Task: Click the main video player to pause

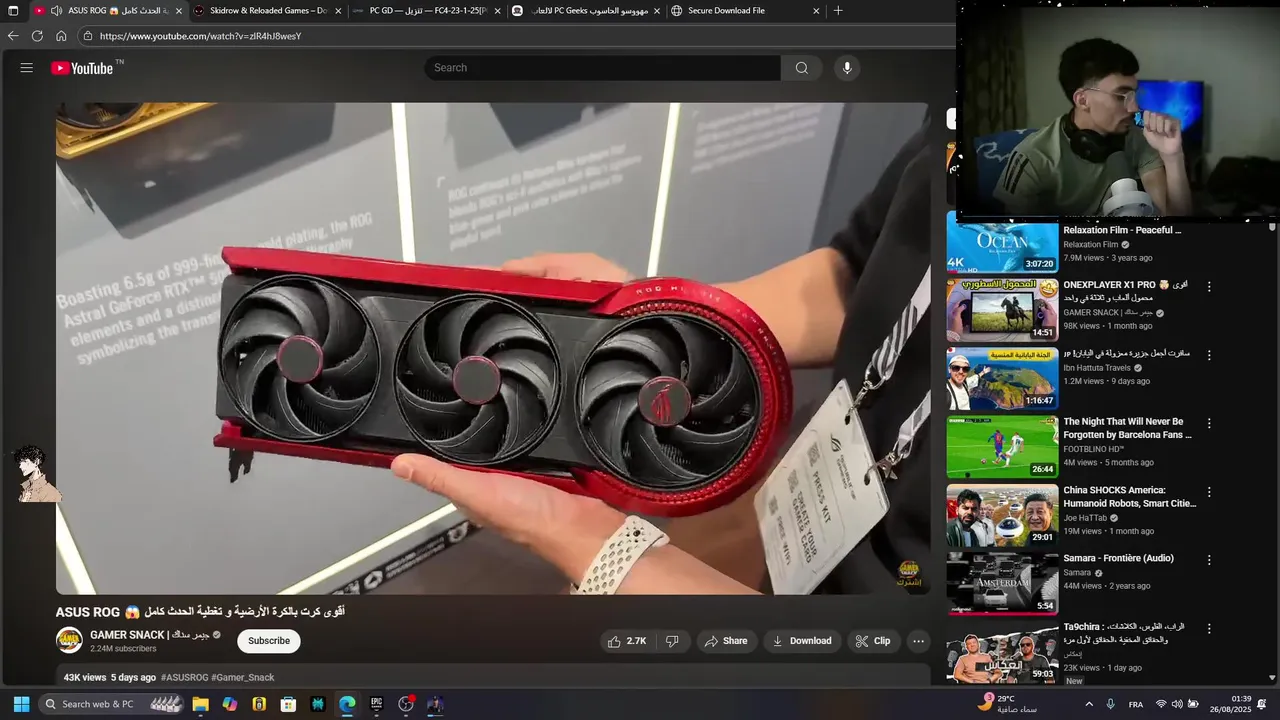Action: point(492,348)
